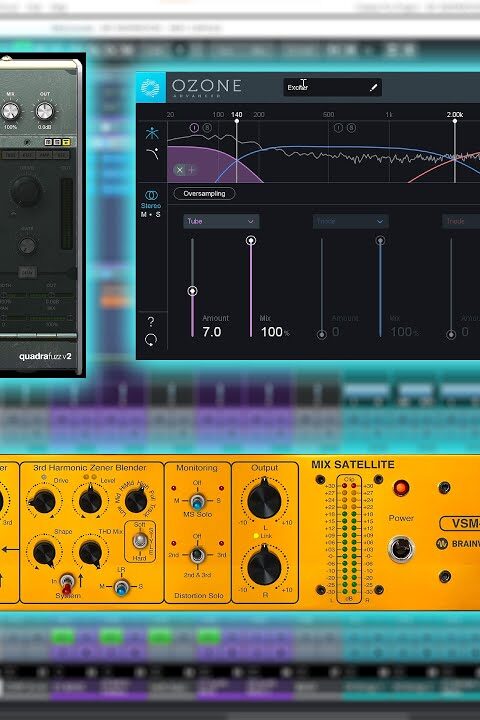The width and height of the screenshot is (480, 720).
Task: Click the Ozone reset circular arrow icon
Action: (x=151, y=340)
